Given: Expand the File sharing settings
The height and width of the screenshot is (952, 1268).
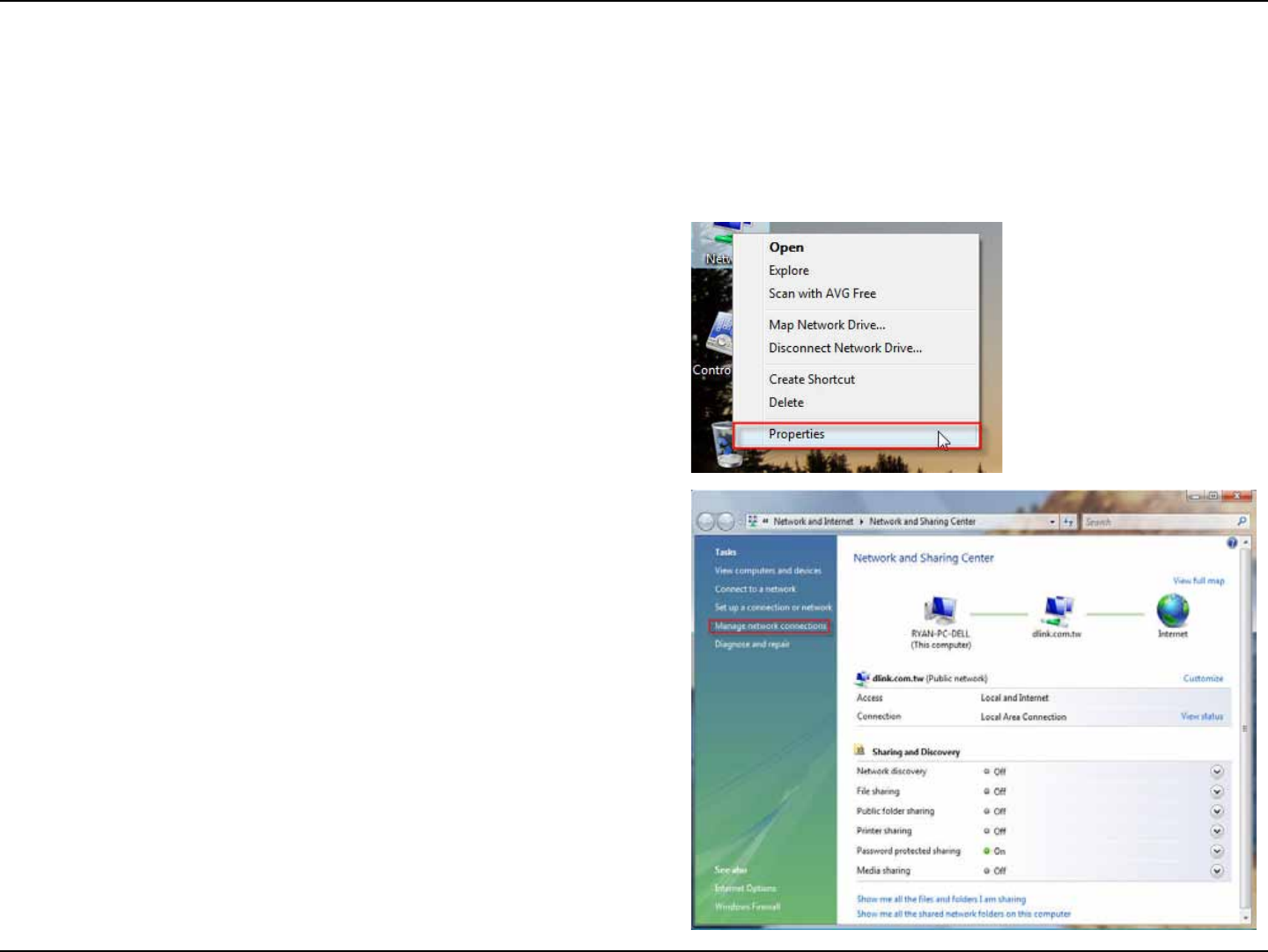Looking at the screenshot, I should coord(1217,792).
